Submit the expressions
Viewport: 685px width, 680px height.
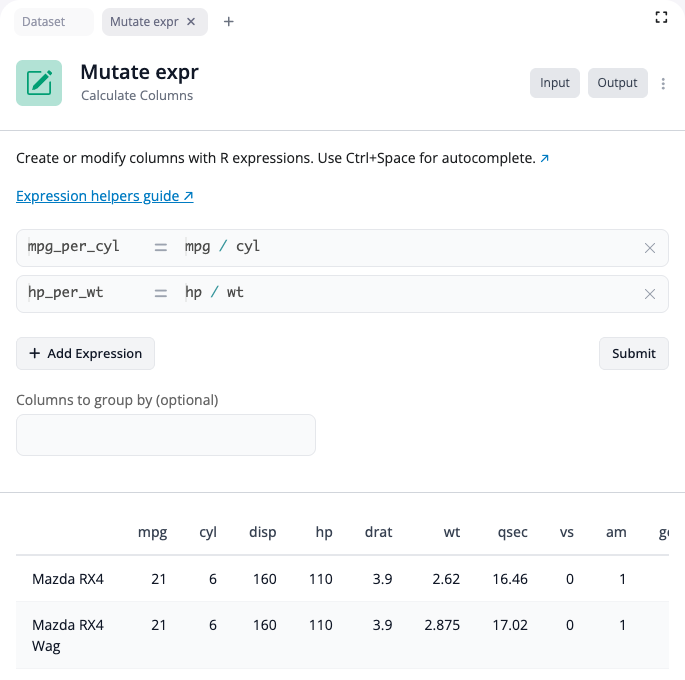[634, 353]
